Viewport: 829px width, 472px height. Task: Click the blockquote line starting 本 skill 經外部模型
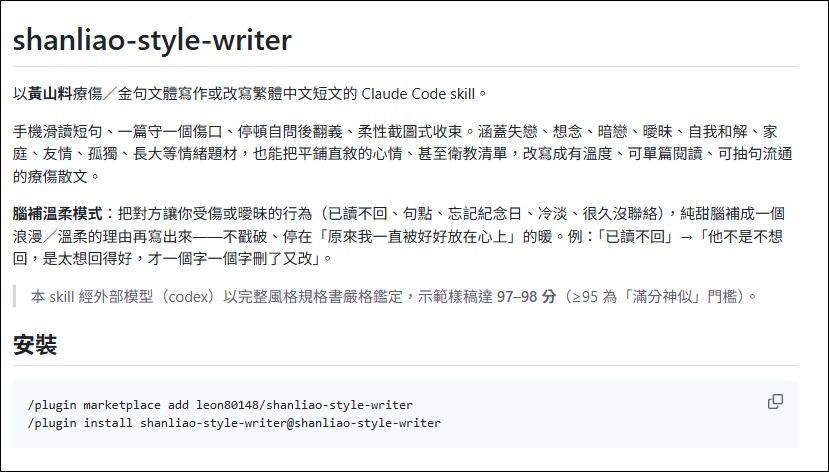(x=394, y=297)
